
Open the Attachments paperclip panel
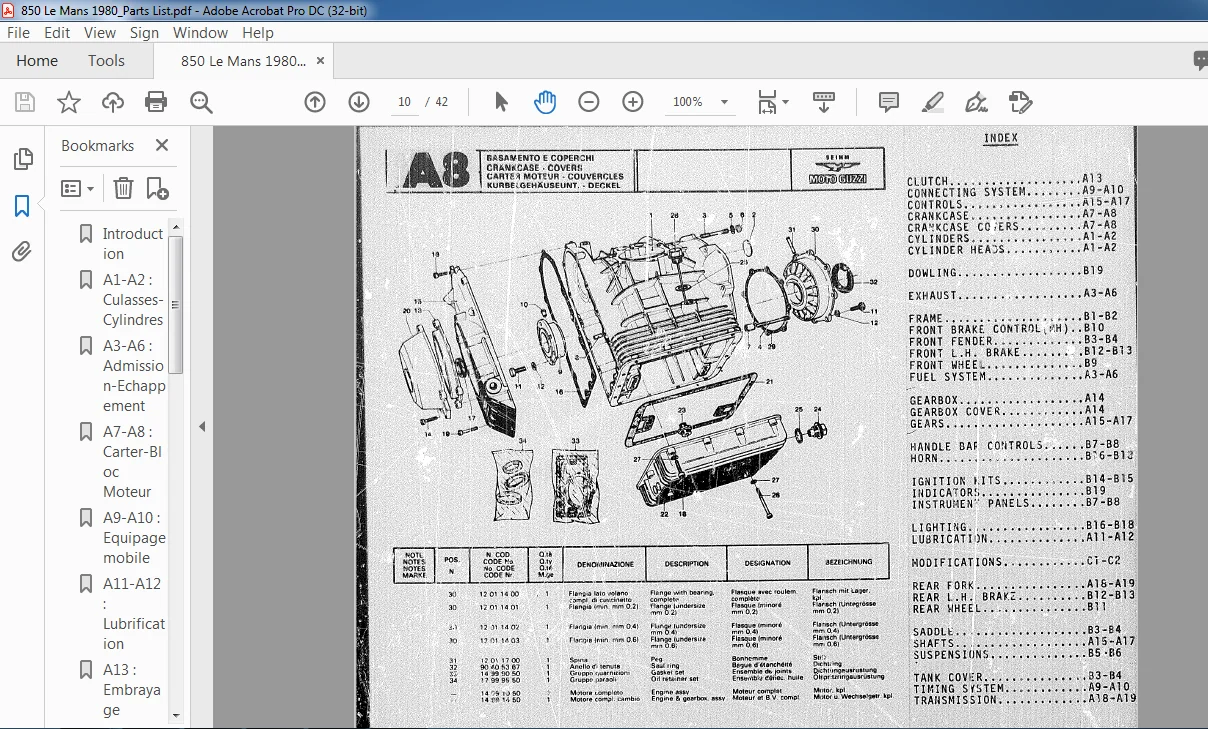point(22,252)
